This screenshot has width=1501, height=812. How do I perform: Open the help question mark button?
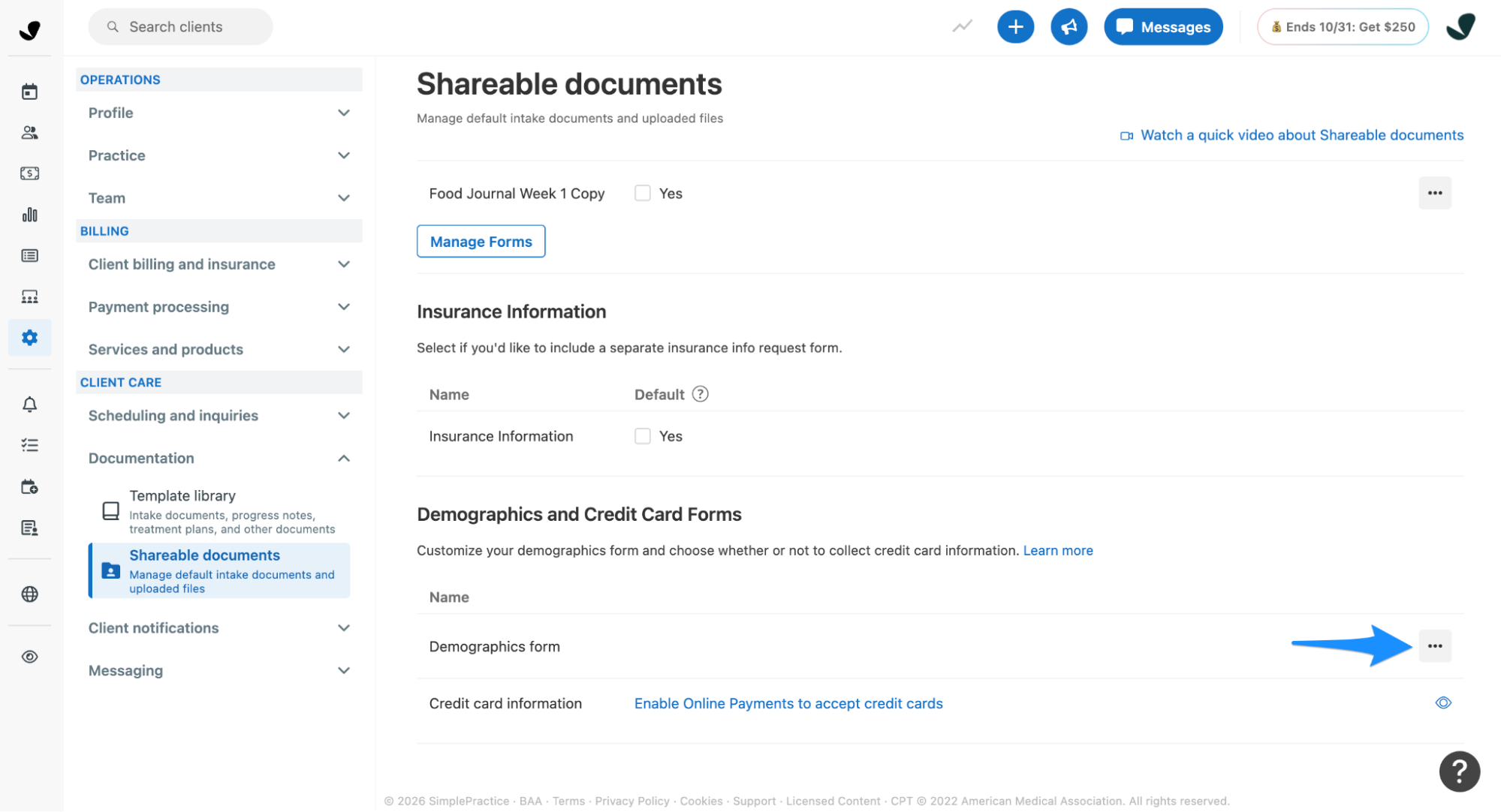pyautogui.click(x=1459, y=771)
